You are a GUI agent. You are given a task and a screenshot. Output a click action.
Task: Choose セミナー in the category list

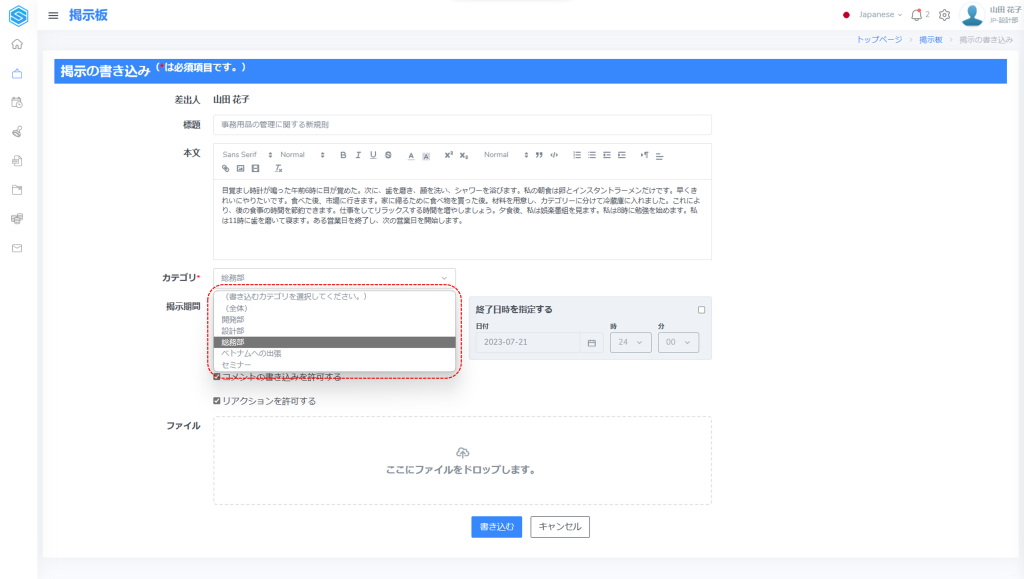click(x=237, y=365)
